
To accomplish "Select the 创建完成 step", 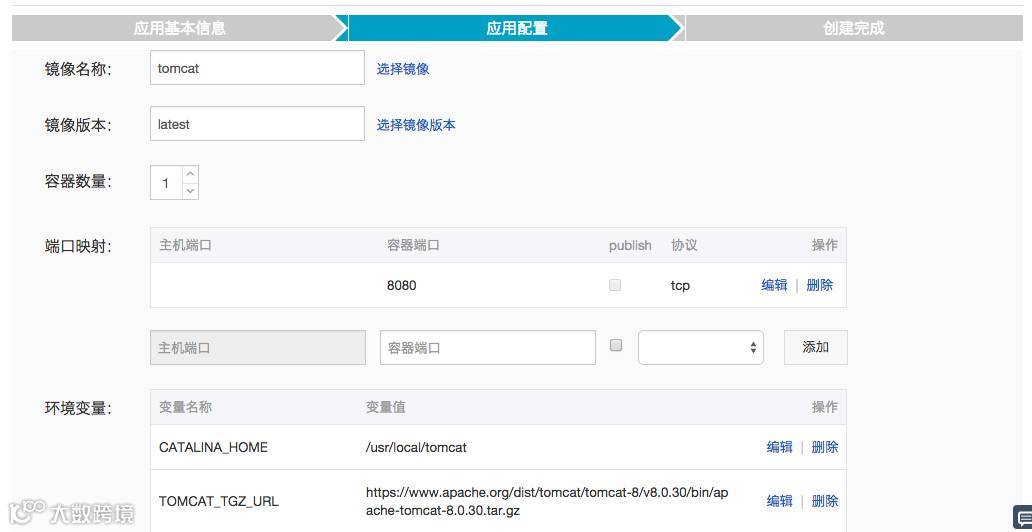I will point(854,28).
